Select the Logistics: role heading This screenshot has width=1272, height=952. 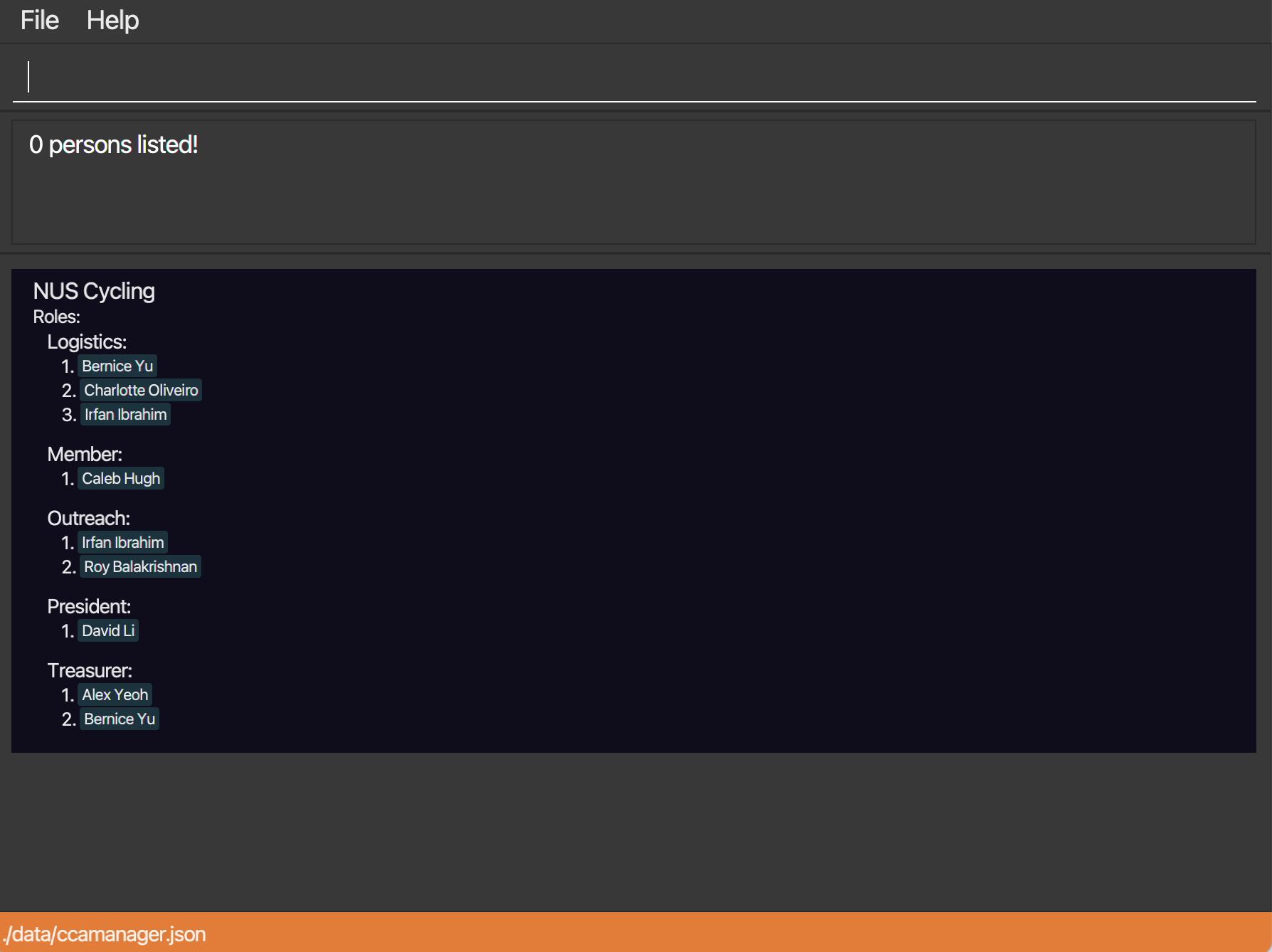pyautogui.click(x=87, y=342)
